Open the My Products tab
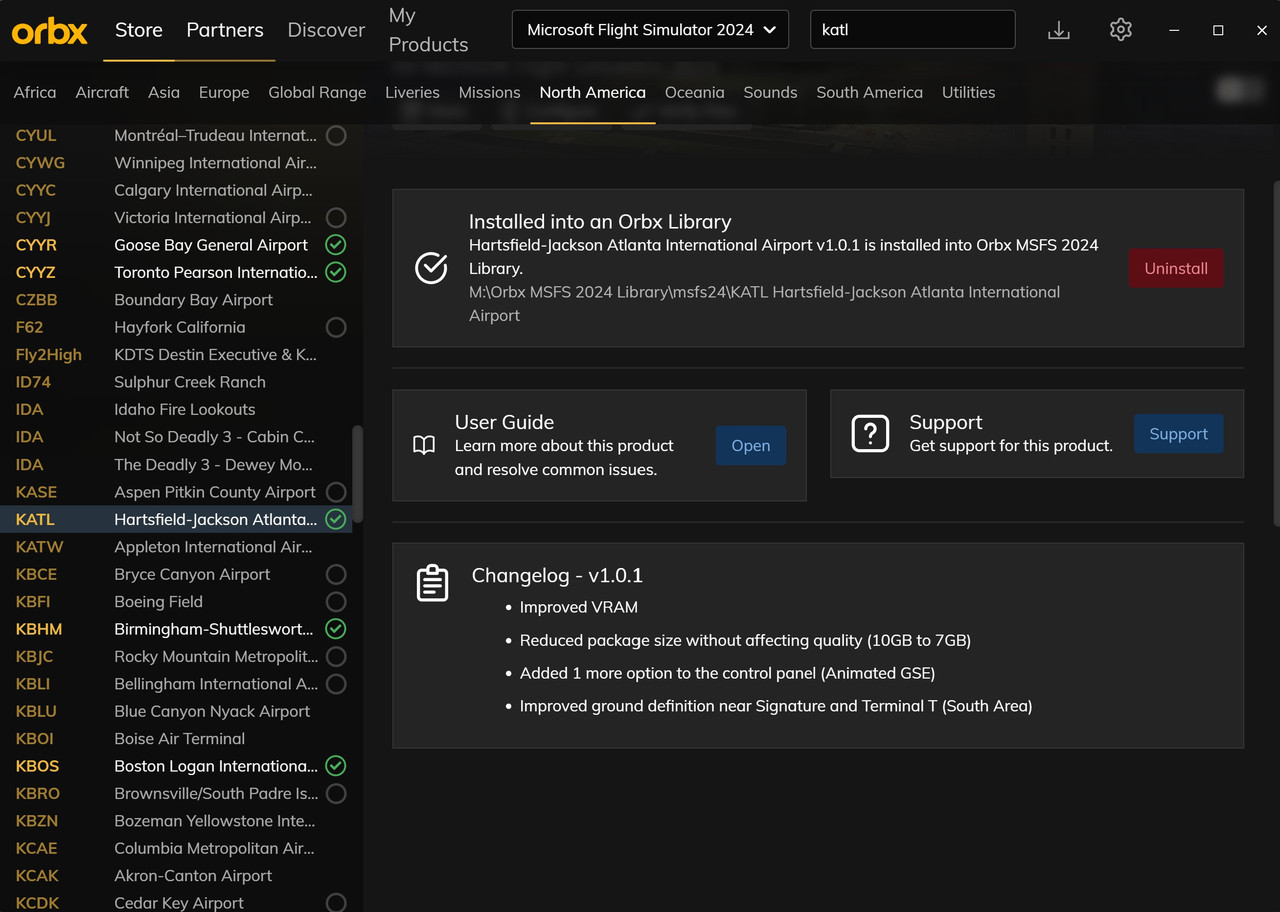1280x912 pixels. pyautogui.click(x=428, y=30)
